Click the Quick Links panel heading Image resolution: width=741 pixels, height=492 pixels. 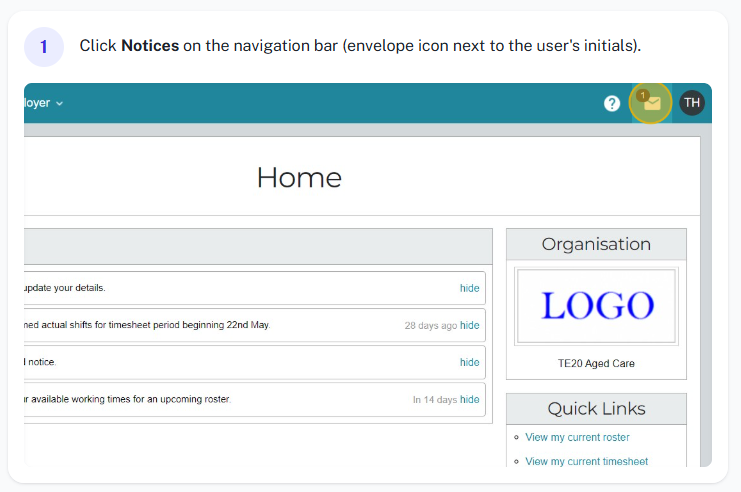(596, 409)
